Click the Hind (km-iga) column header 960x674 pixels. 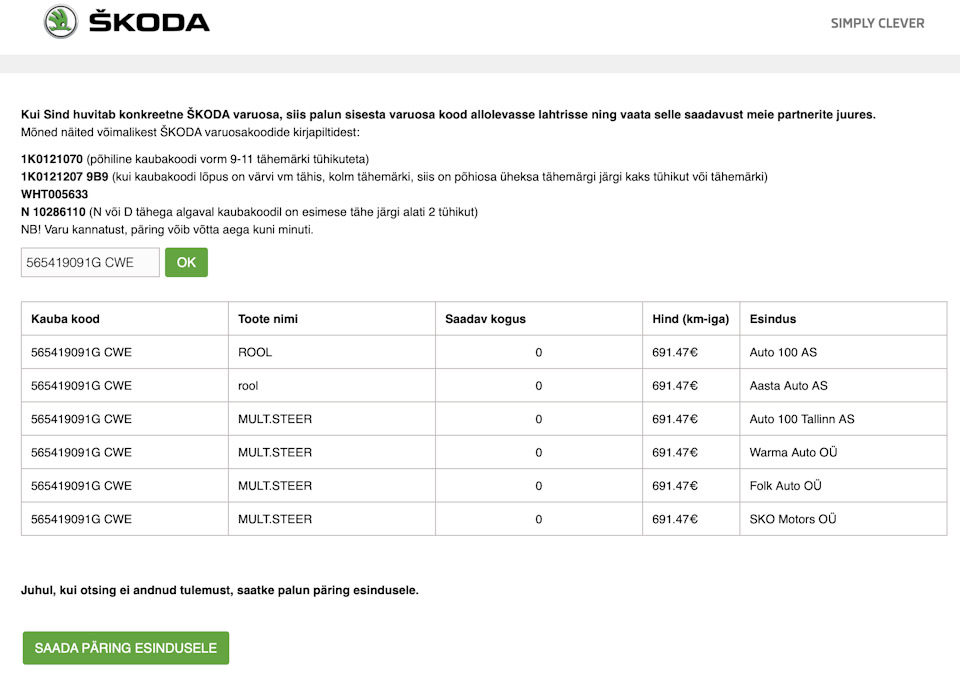pos(690,318)
